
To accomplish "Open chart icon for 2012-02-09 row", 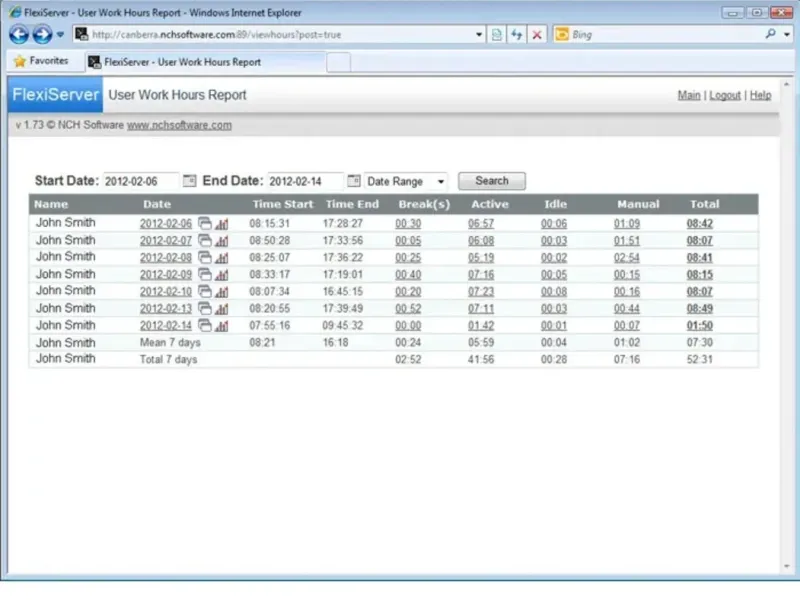I will point(221,275).
